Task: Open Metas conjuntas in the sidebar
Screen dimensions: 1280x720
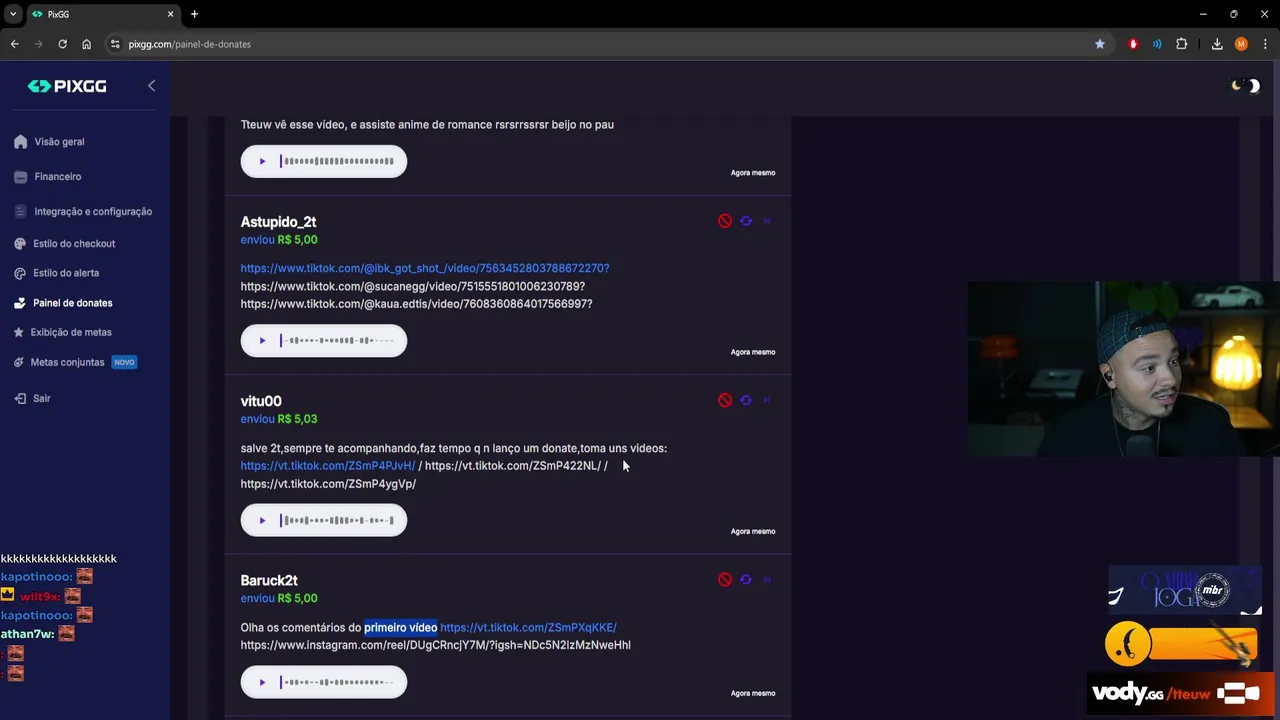Action: (x=67, y=362)
